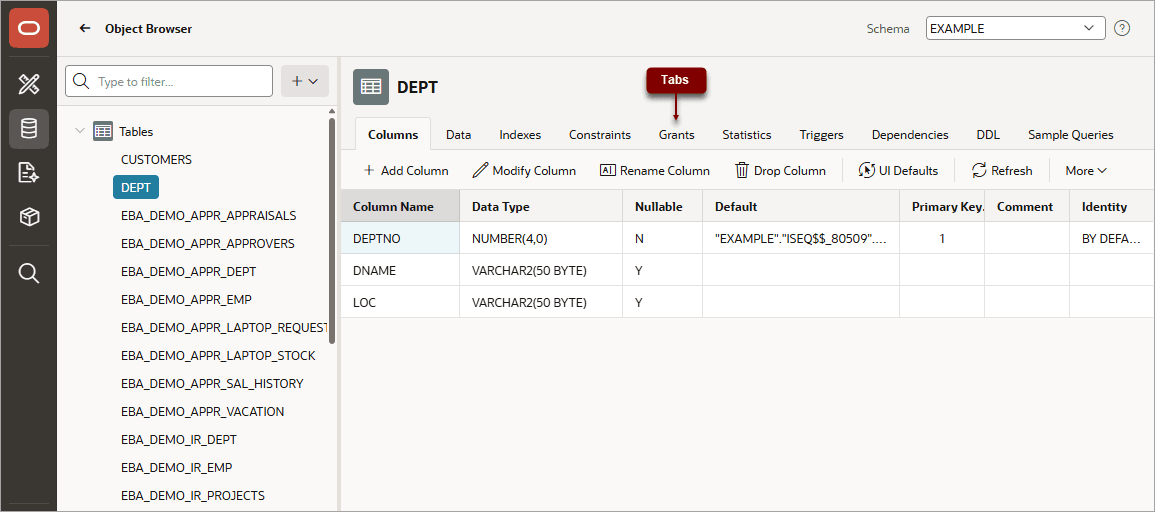Click Add Column button
1155x512 pixels.
406,170
